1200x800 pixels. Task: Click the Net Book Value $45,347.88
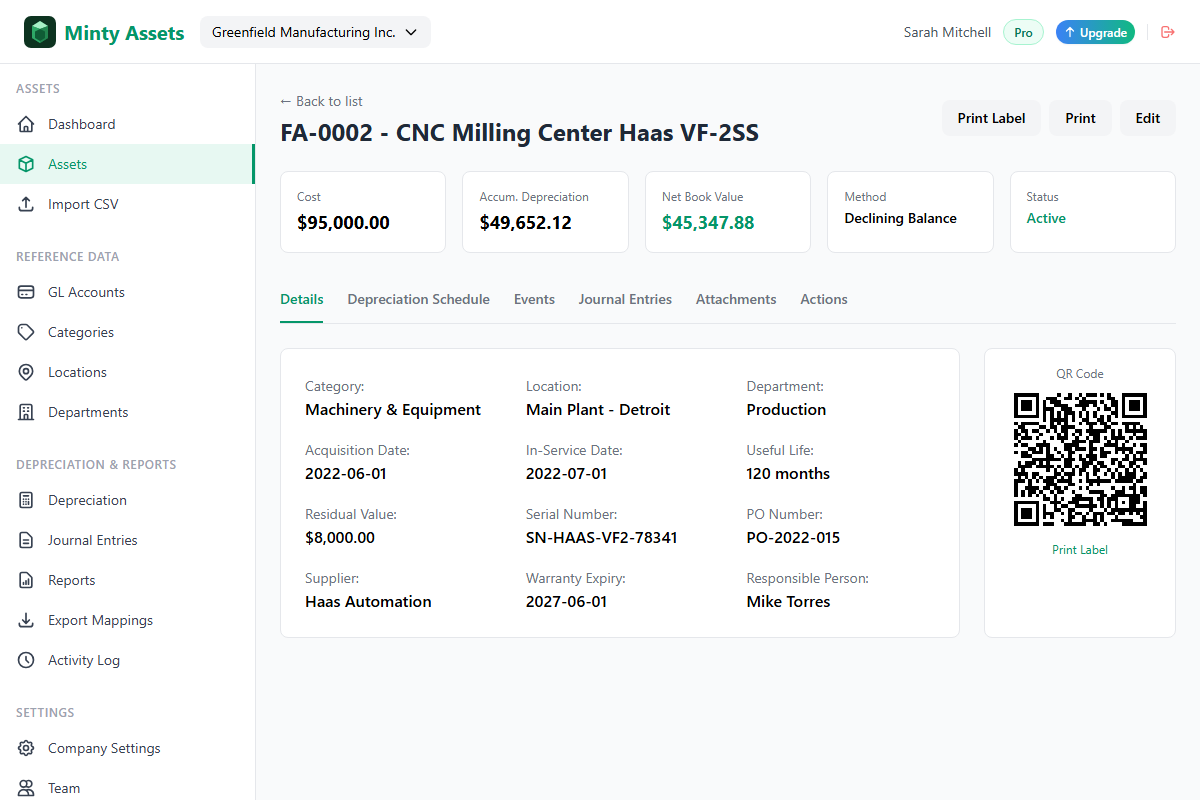pos(708,222)
